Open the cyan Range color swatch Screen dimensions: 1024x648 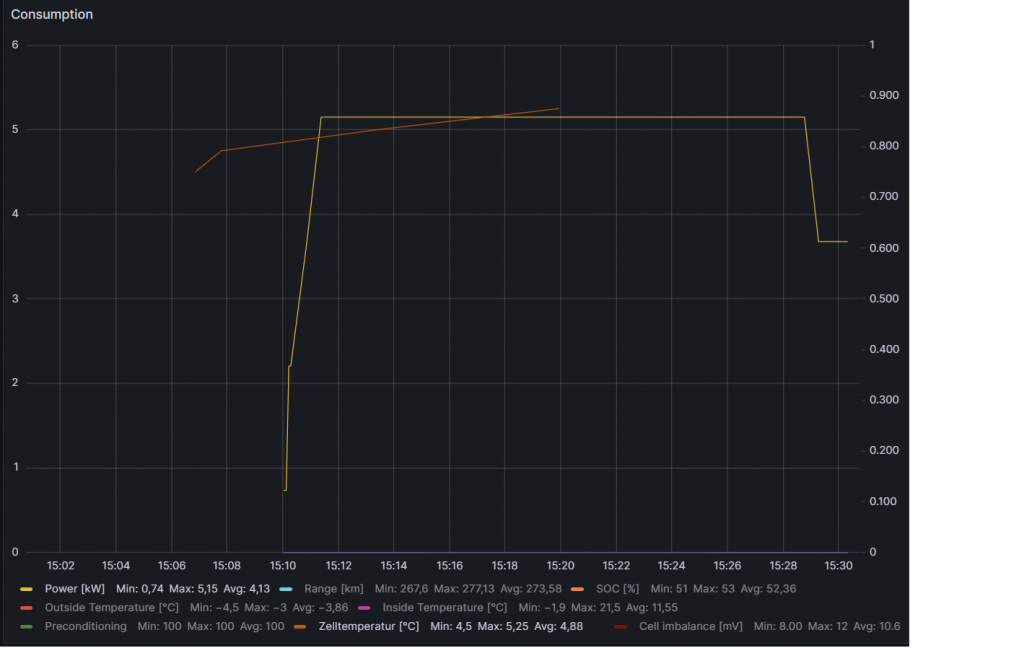pos(286,588)
